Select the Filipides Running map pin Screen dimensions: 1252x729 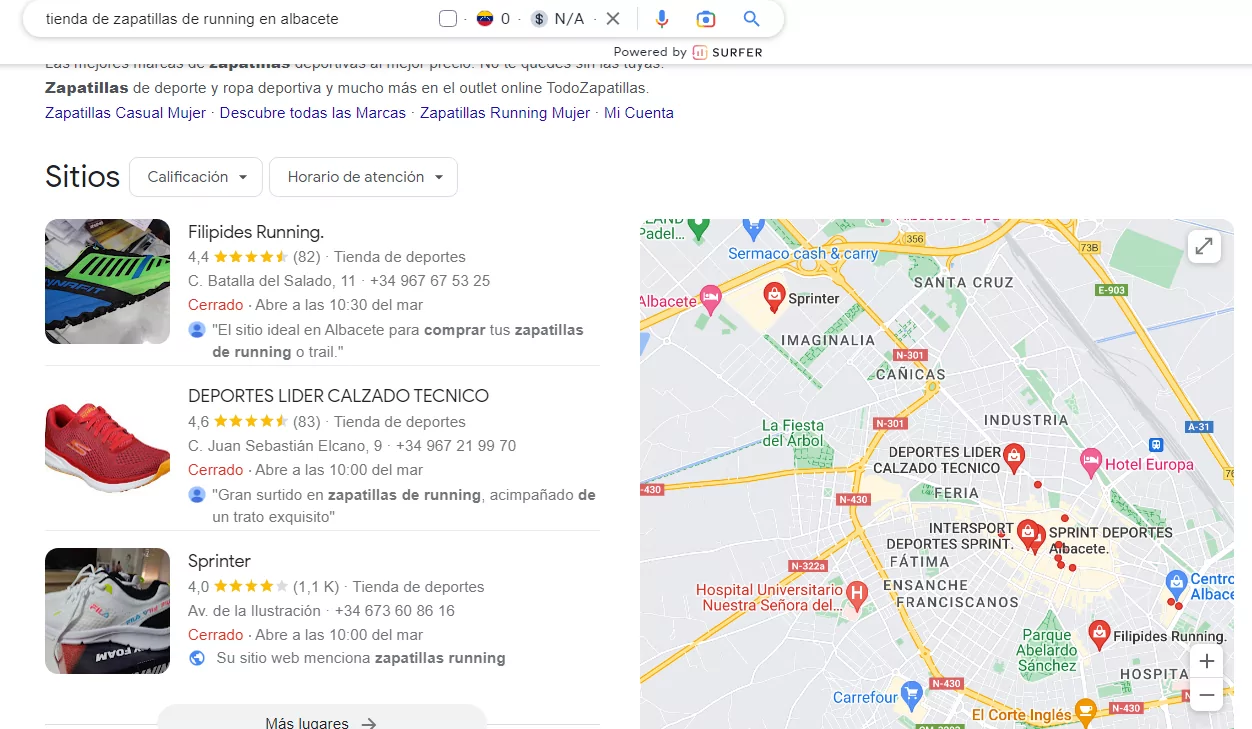tap(1099, 633)
